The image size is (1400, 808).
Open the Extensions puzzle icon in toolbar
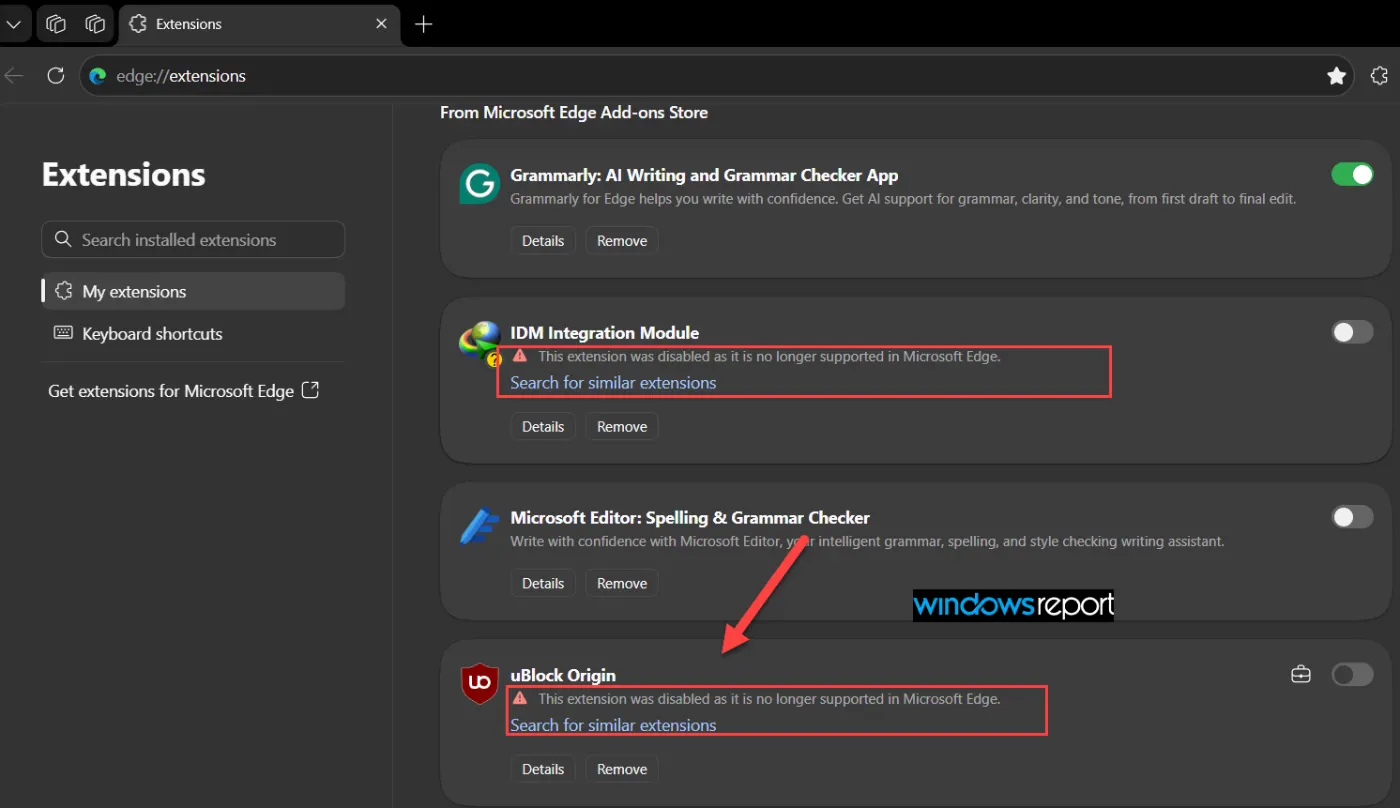pyautogui.click(x=1379, y=76)
